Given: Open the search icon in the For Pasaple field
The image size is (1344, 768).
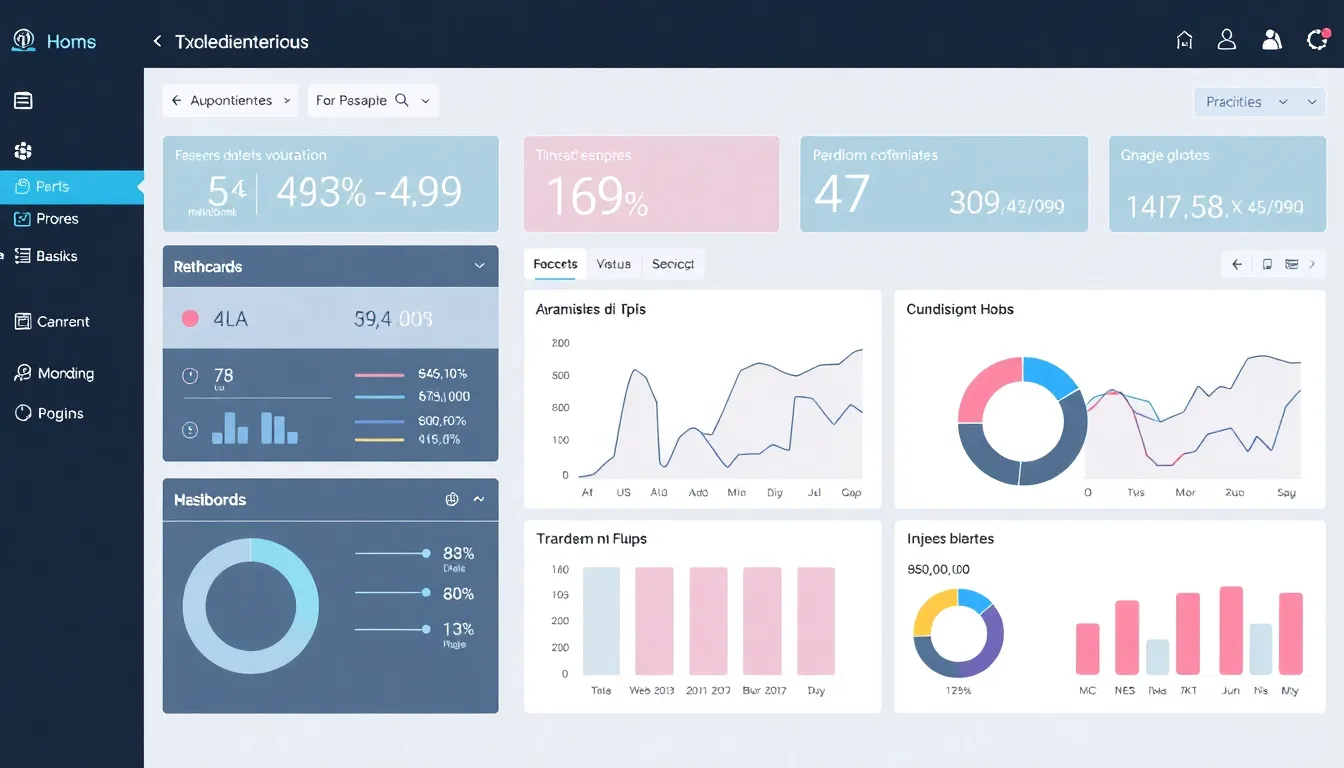Looking at the screenshot, I should point(400,100).
